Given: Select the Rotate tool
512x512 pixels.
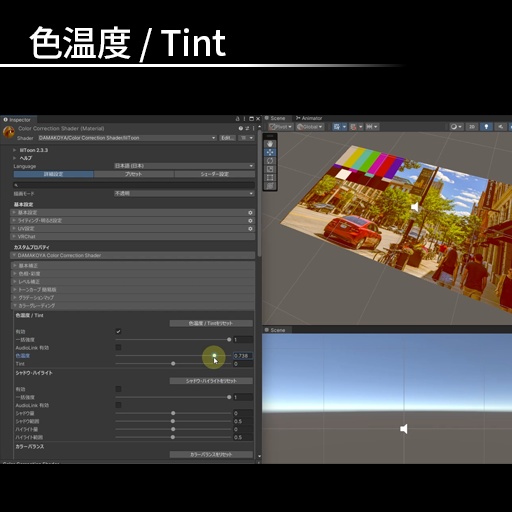Looking at the screenshot, I should 270,161.
